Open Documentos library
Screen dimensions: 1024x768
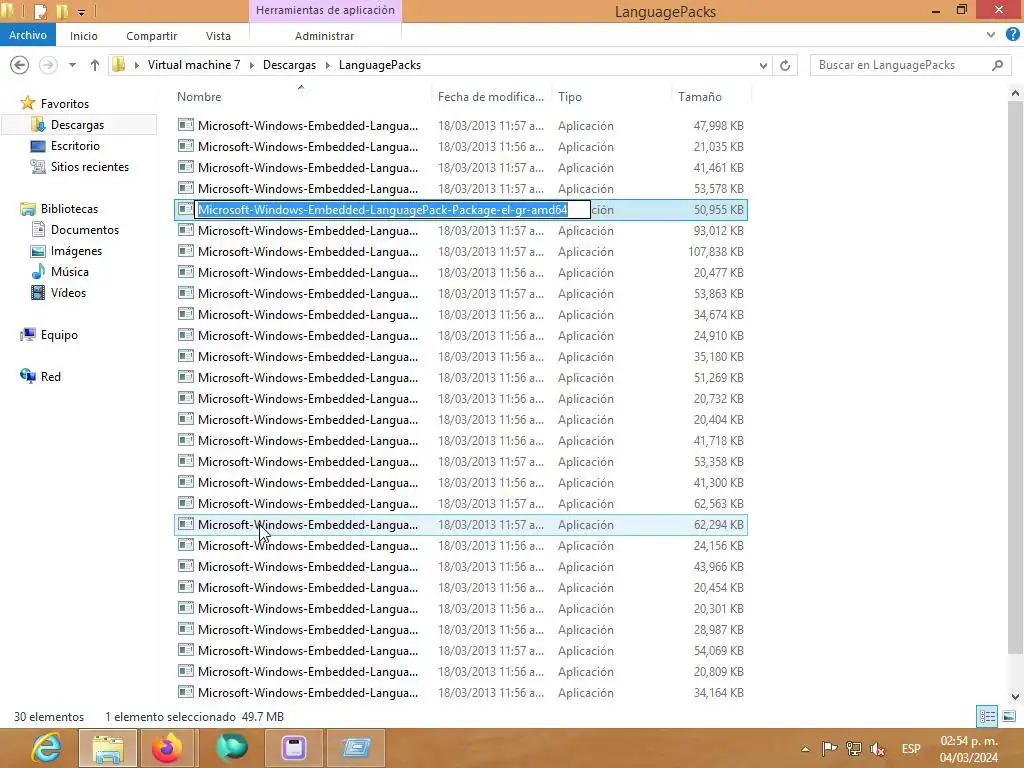[x=85, y=230]
